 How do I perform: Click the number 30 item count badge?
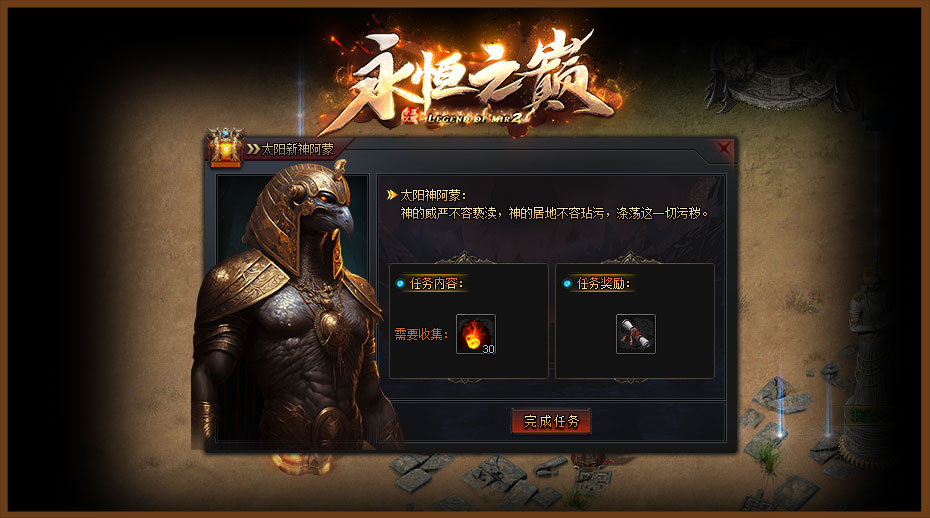tap(488, 349)
